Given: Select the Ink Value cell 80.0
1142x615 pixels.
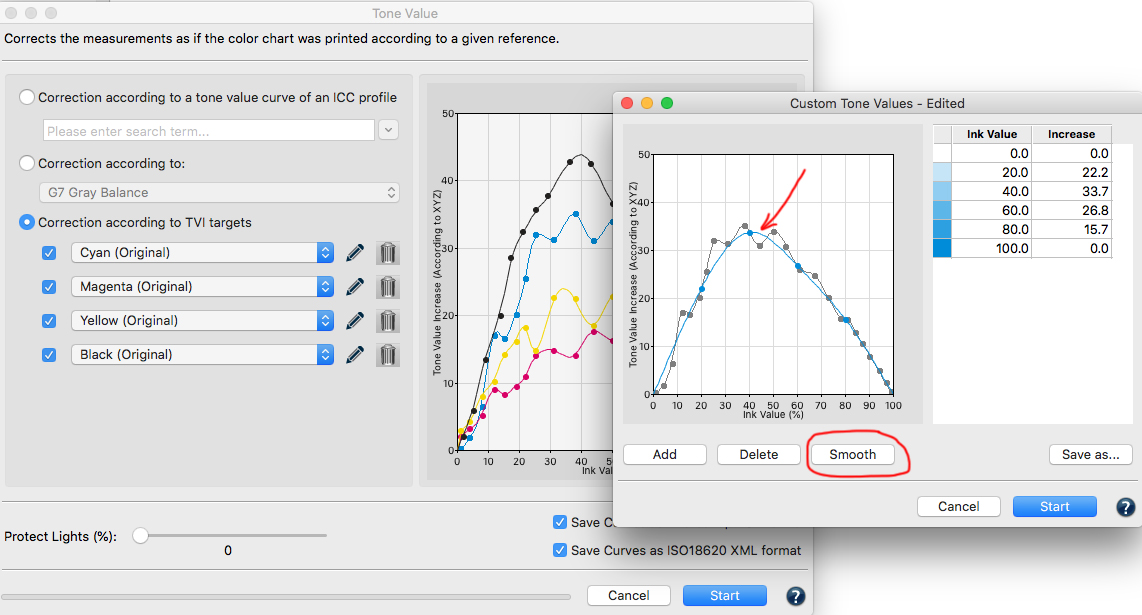Looking at the screenshot, I should (x=992, y=230).
